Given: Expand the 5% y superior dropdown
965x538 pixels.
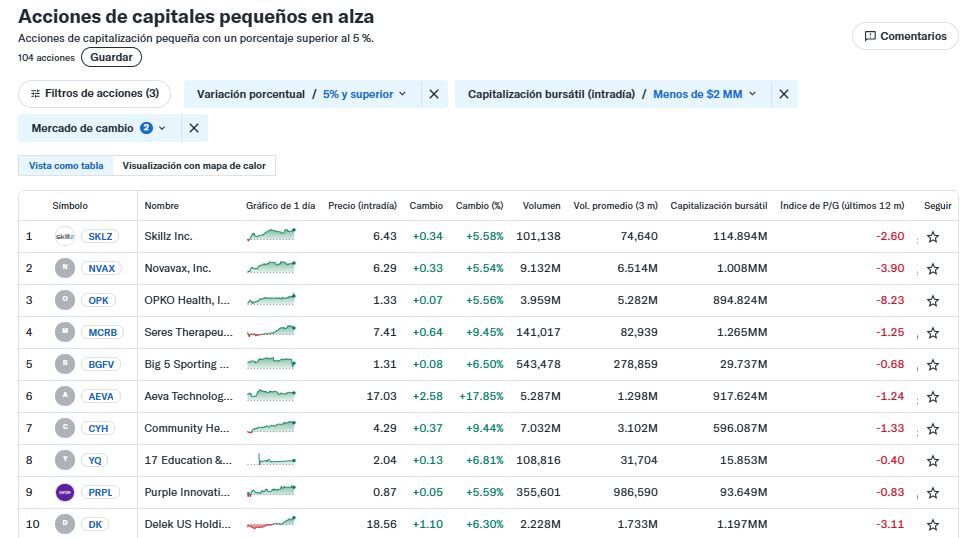Looking at the screenshot, I should (x=365, y=94).
